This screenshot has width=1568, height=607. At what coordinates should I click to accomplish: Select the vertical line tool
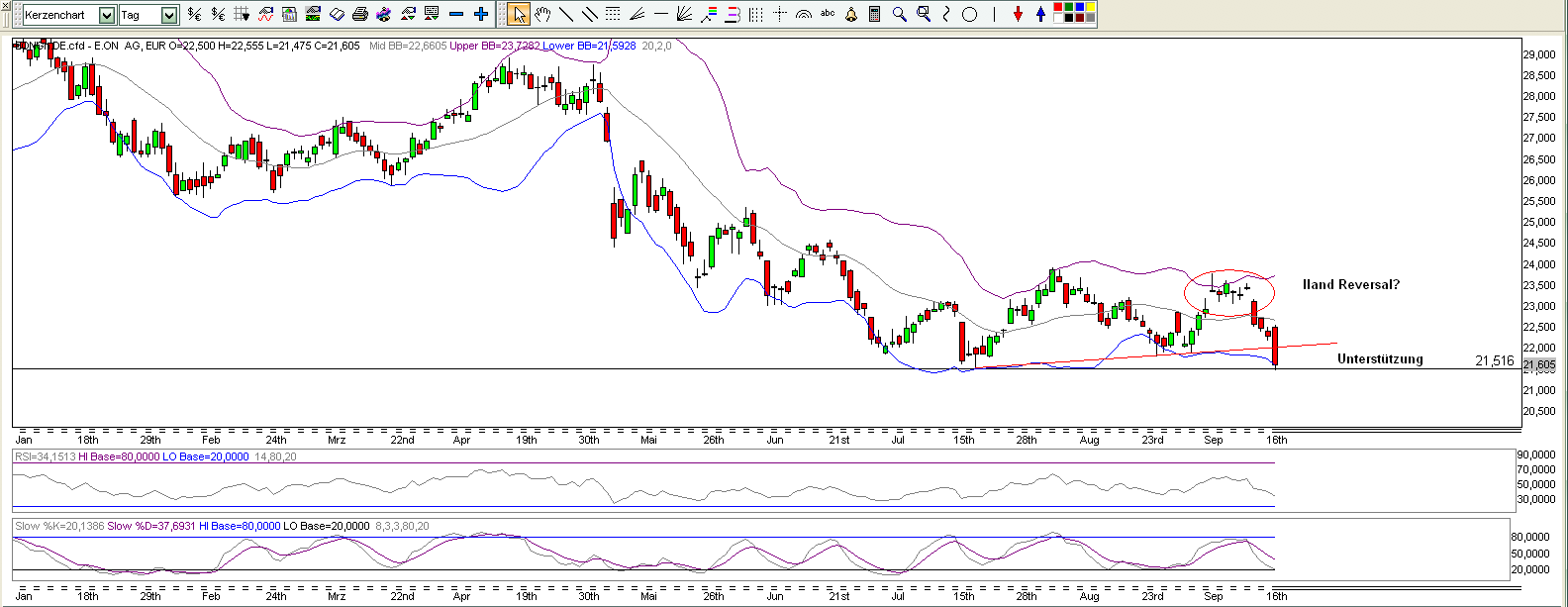994,14
